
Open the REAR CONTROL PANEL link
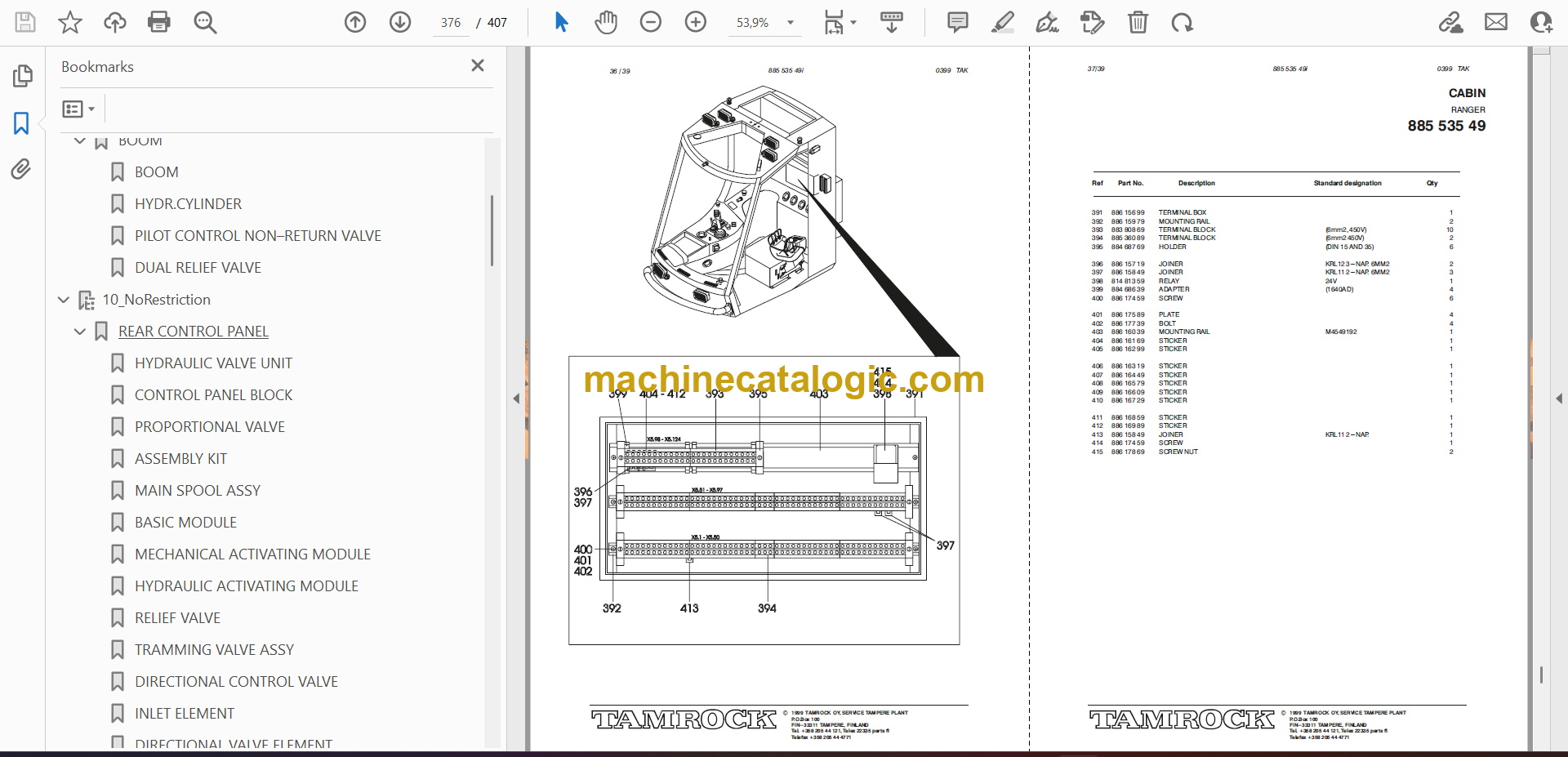(194, 332)
